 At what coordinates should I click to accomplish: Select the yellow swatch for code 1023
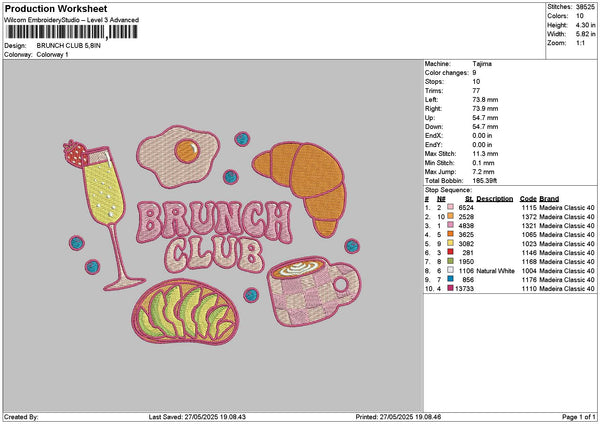(450, 243)
